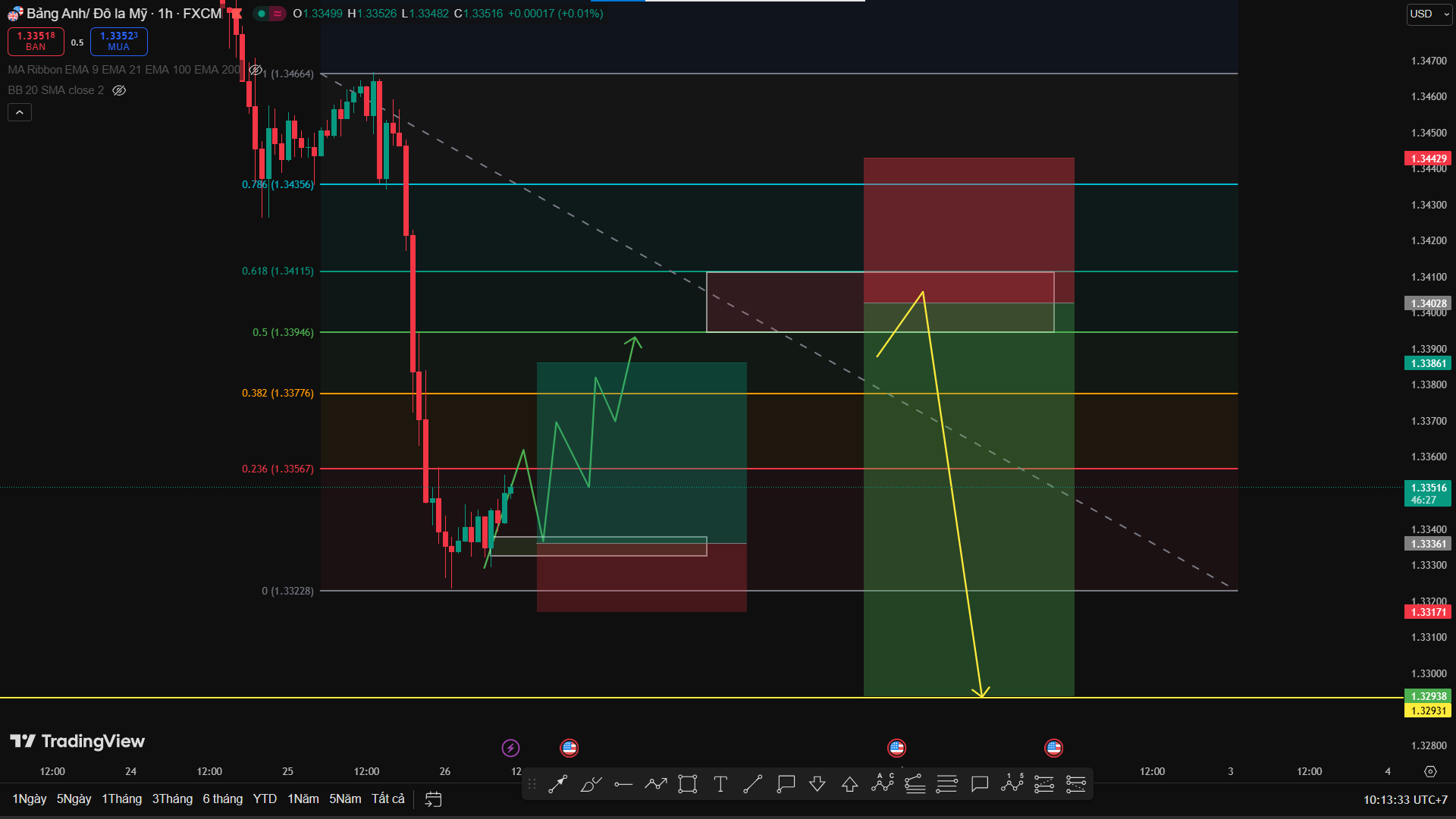
Task: Select the Horizontal Line tool
Action: [x=623, y=784]
